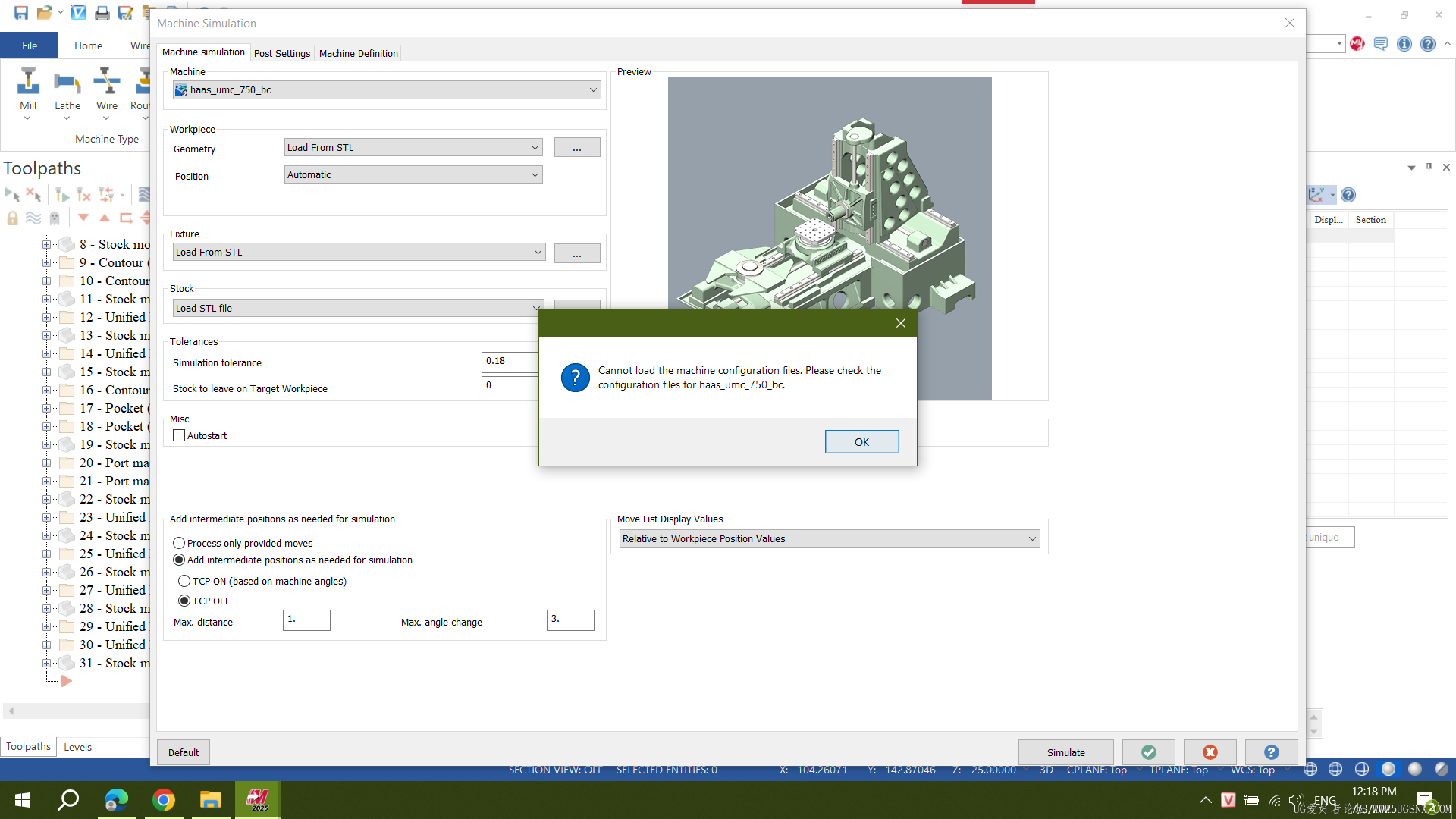The height and width of the screenshot is (819, 1456).
Task: Click the blue help question mark icon in dialog
Action: (x=1271, y=752)
